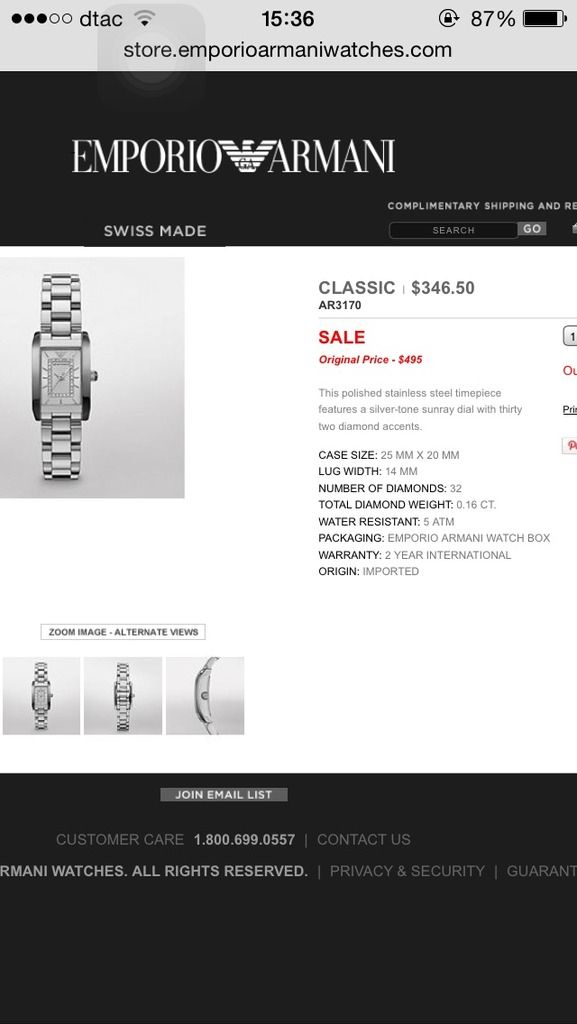577x1024 pixels.
Task: Select the side profile watch thumbnail
Action: 205,696
